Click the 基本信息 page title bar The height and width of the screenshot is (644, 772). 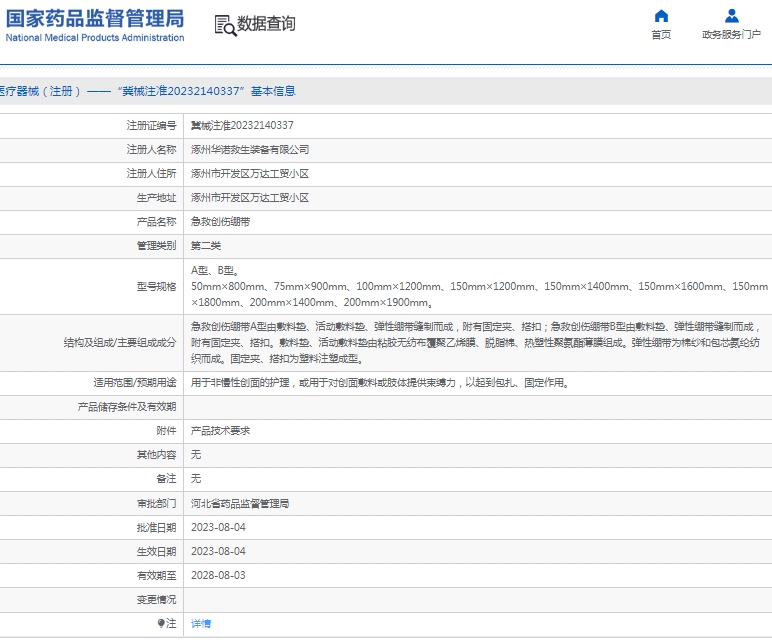(150, 91)
